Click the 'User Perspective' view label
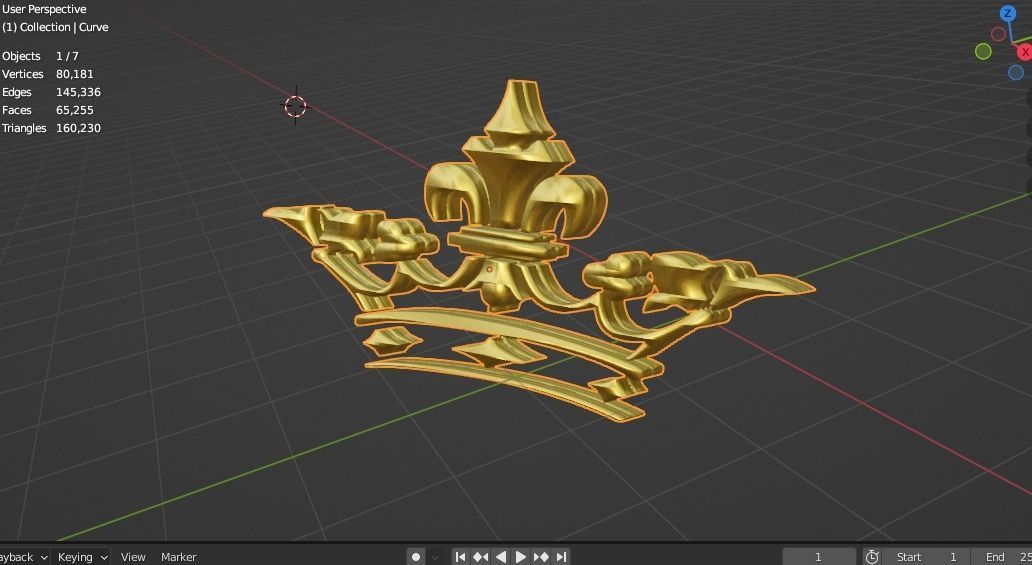Image resolution: width=1032 pixels, height=565 pixels. [44, 9]
